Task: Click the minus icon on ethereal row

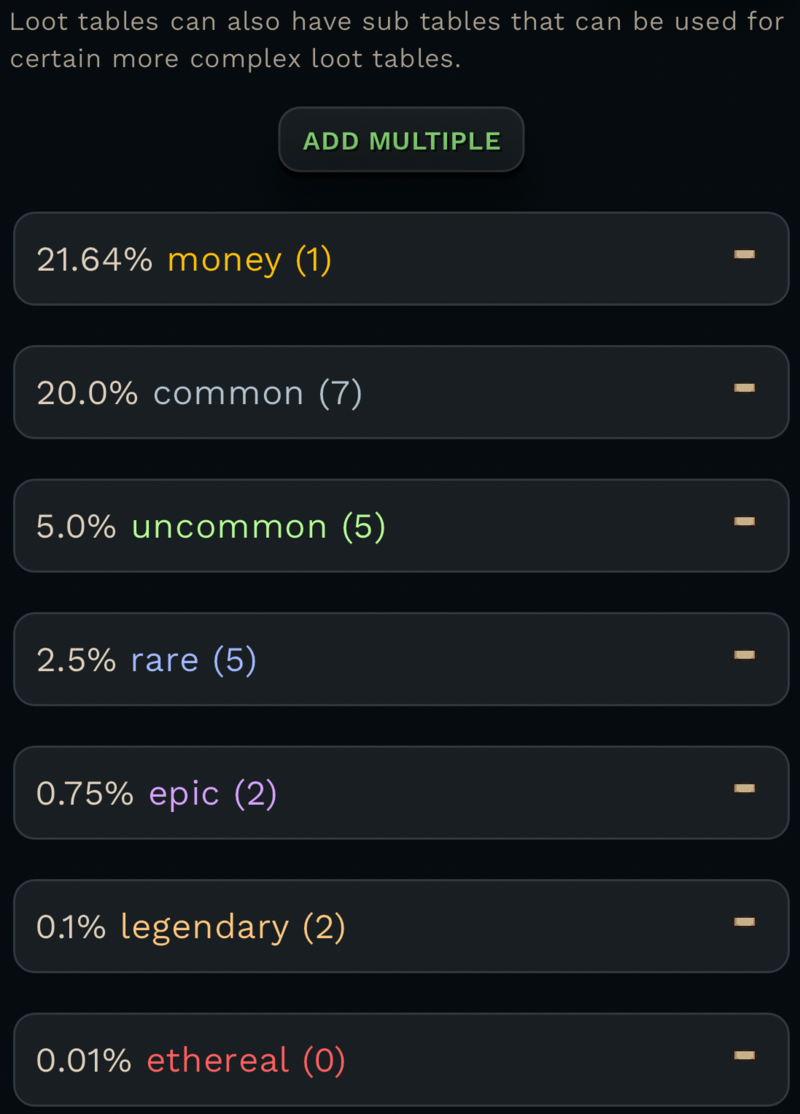Action: [744, 1055]
